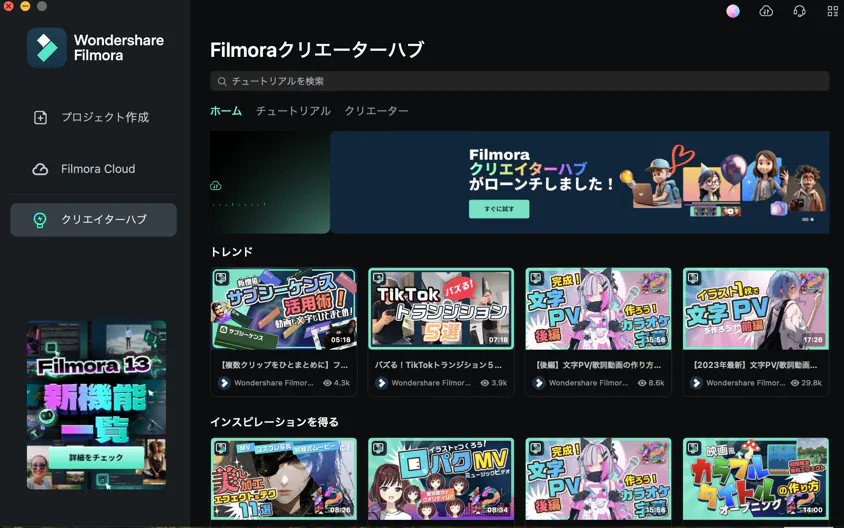Click corner badge icon on TikTok thumbnail
This screenshot has height=528, width=844.
(x=378, y=278)
